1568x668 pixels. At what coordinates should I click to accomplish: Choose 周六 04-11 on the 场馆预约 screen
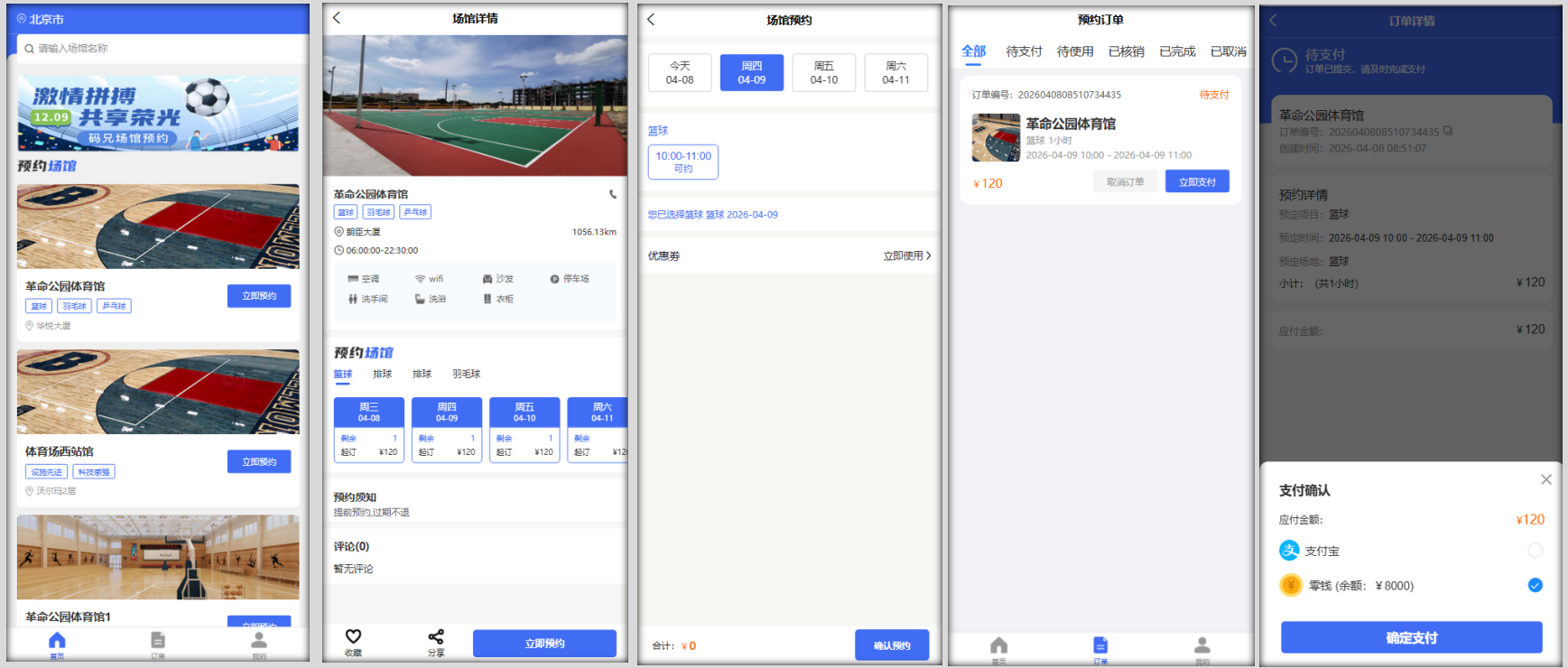(x=896, y=72)
